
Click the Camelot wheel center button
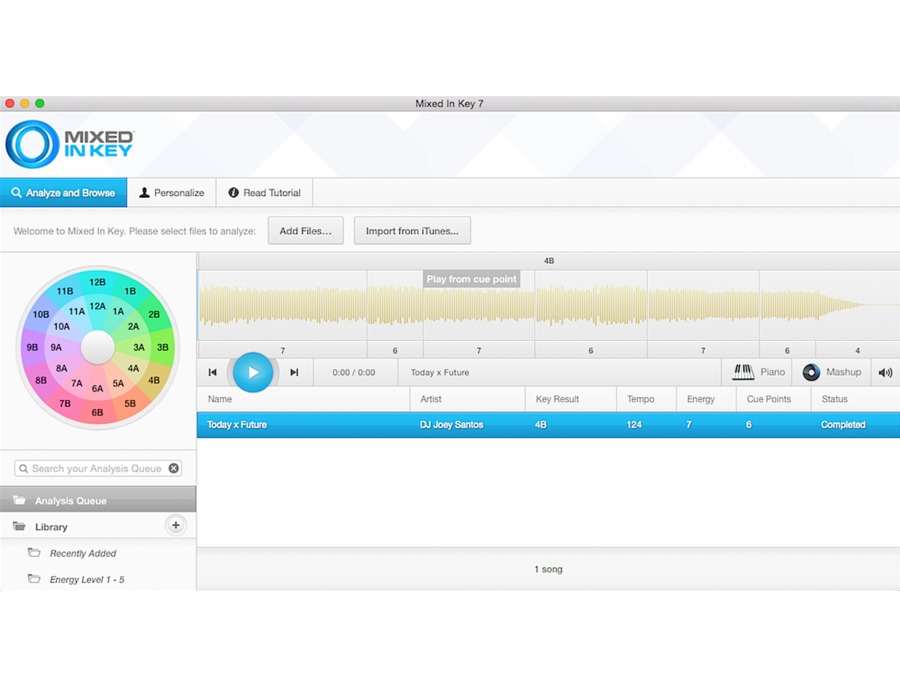[98, 347]
